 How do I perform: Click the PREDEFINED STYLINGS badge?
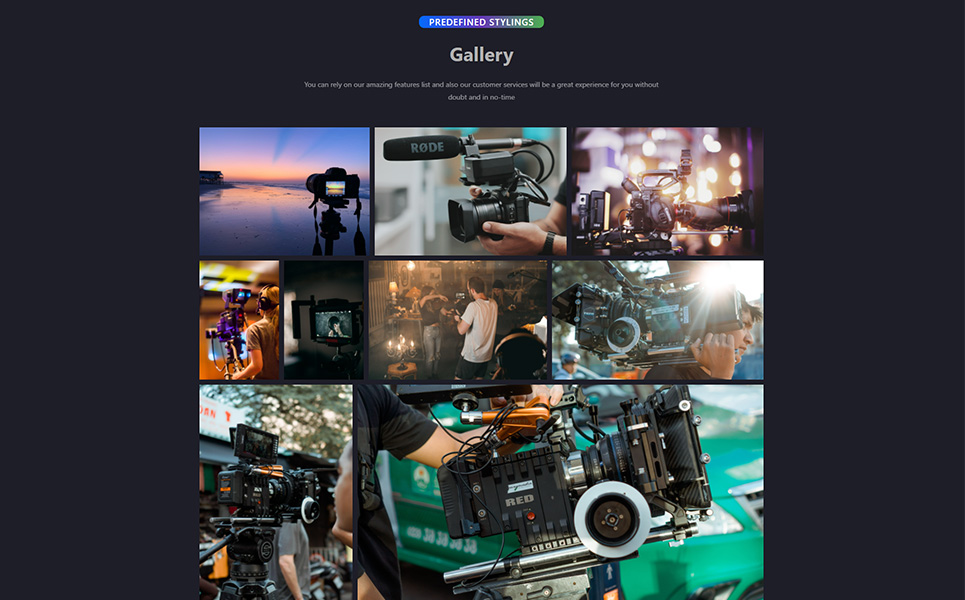481,21
